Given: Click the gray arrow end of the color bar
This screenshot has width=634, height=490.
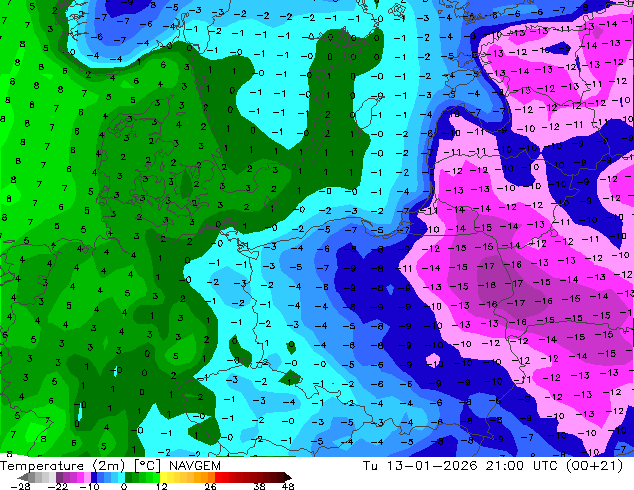Looking at the screenshot, I should coord(23,477).
